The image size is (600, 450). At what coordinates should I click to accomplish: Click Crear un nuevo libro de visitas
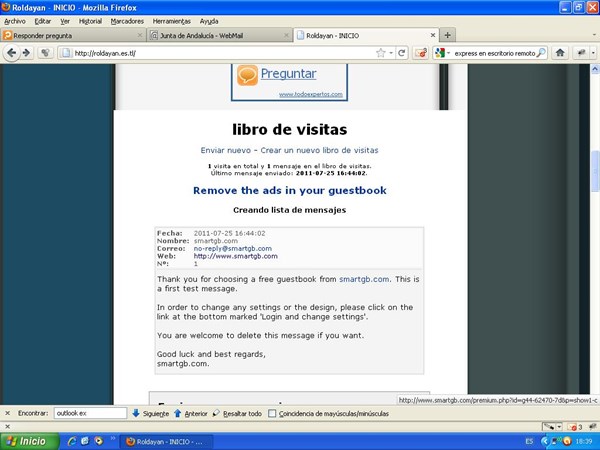(320, 150)
